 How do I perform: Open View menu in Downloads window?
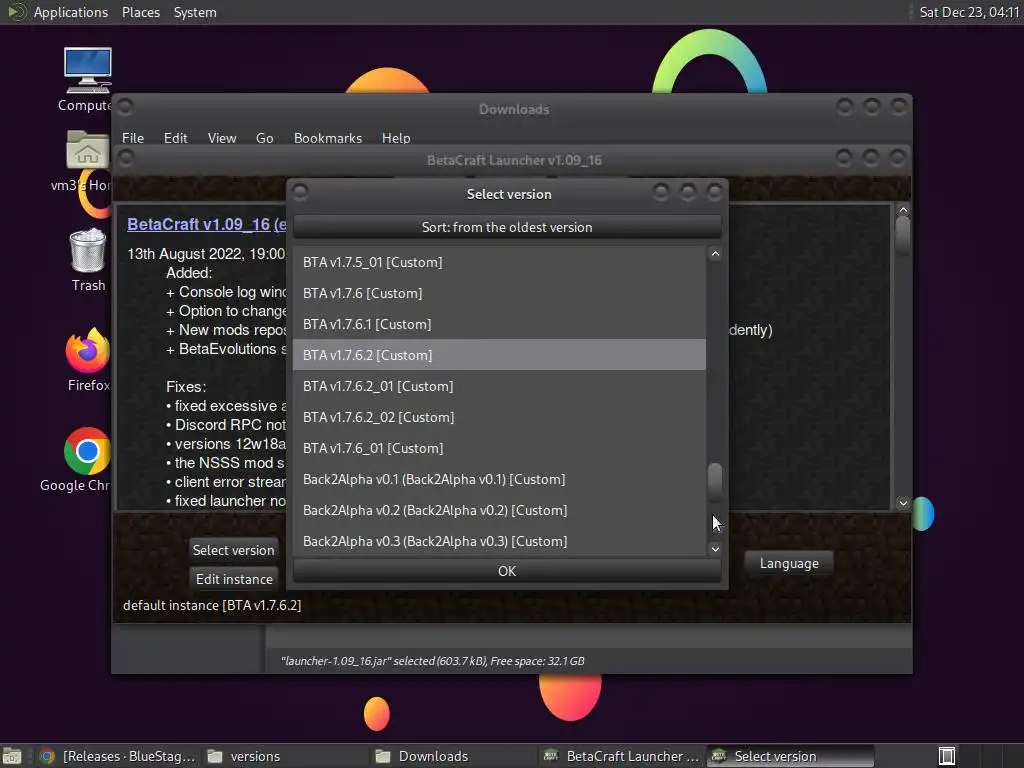click(x=221, y=138)
